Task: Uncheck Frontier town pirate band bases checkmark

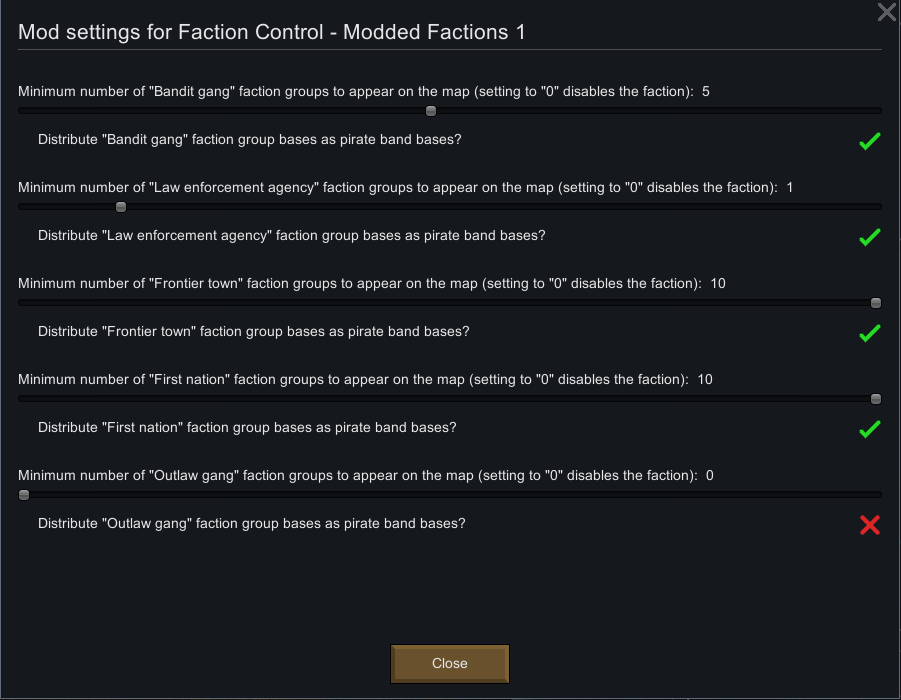Action: coord(869,333)
